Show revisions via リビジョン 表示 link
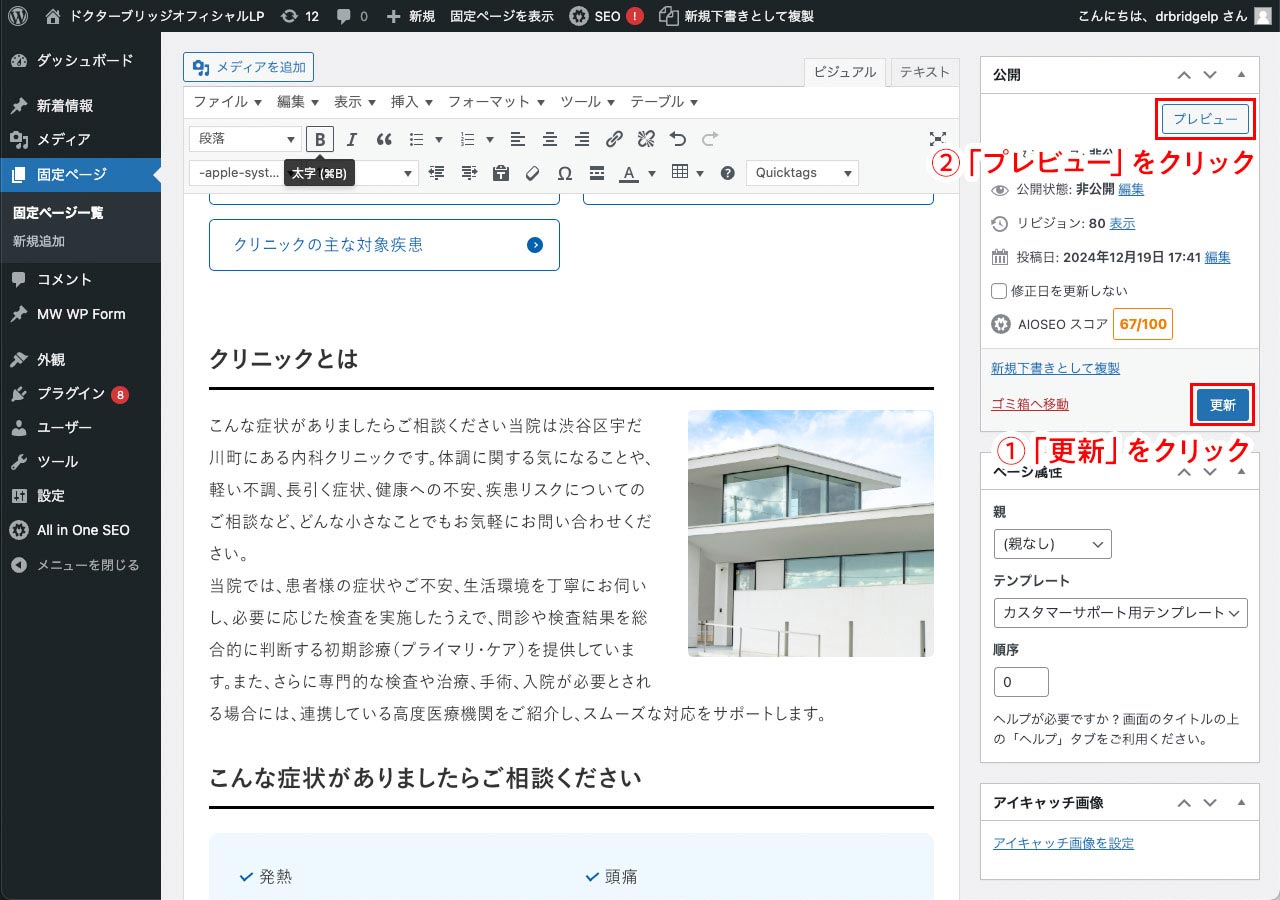 [1122, 223]
